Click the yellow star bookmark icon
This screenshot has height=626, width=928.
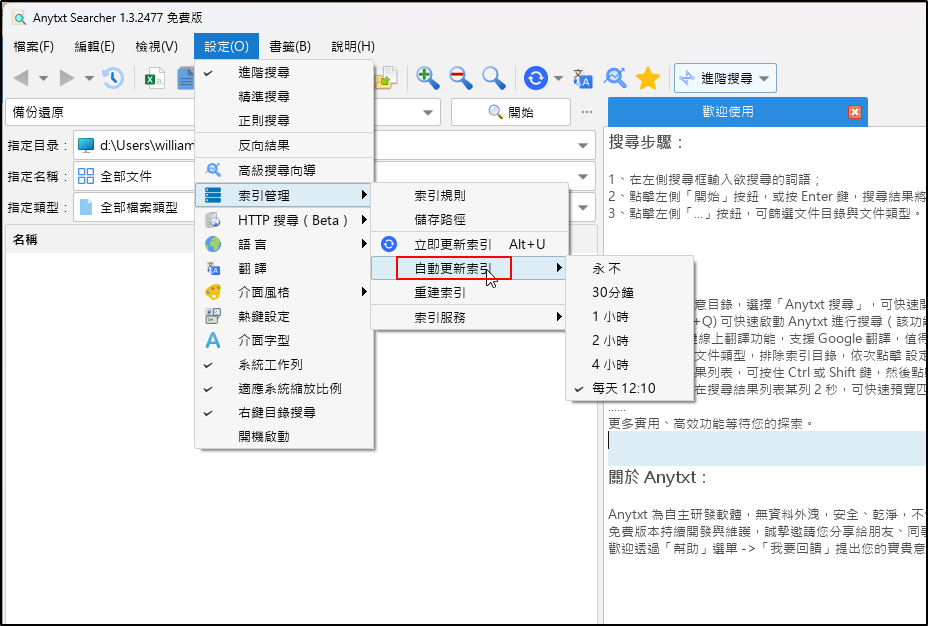647,78
